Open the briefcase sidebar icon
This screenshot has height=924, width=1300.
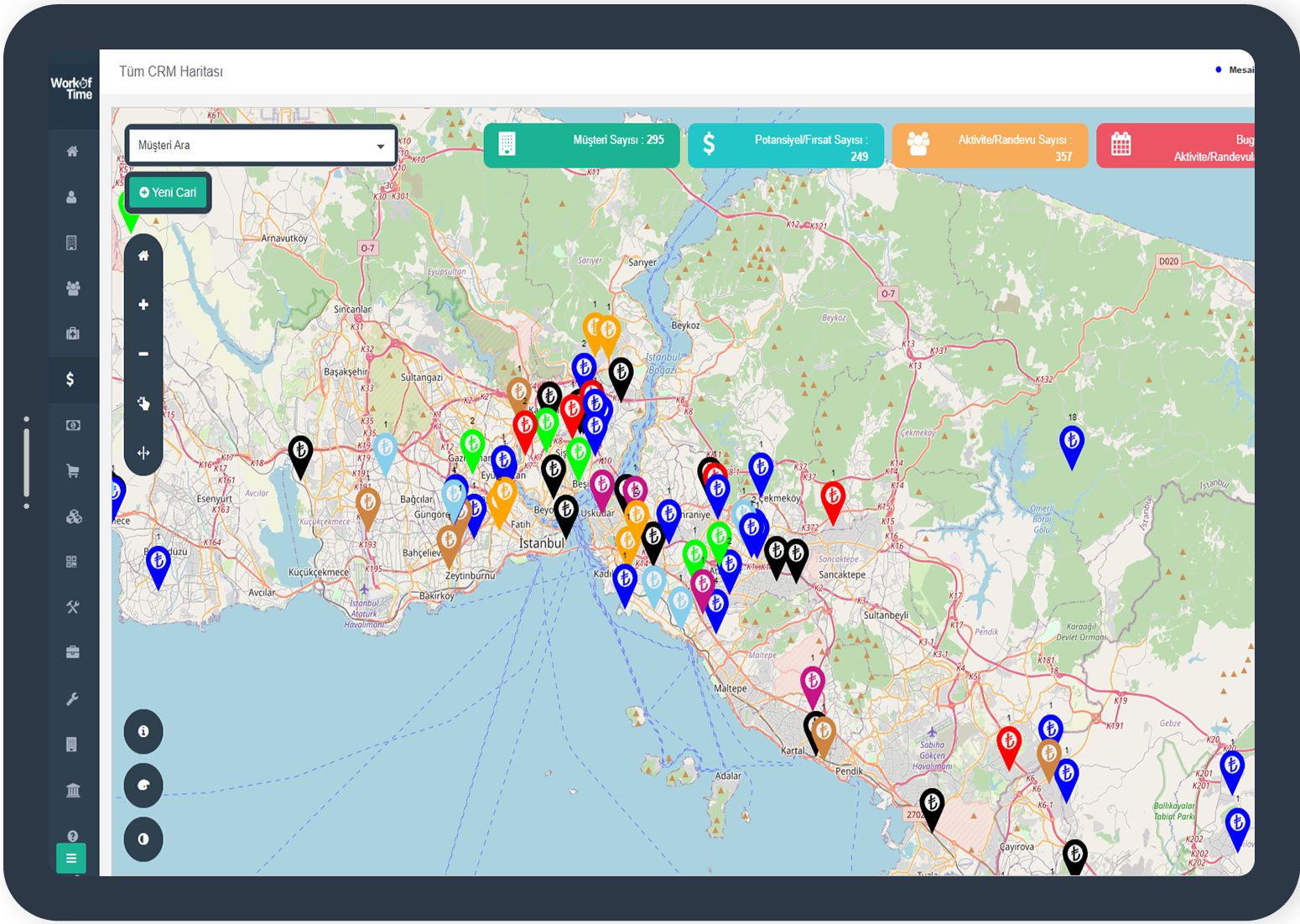[x=73, y=652]
